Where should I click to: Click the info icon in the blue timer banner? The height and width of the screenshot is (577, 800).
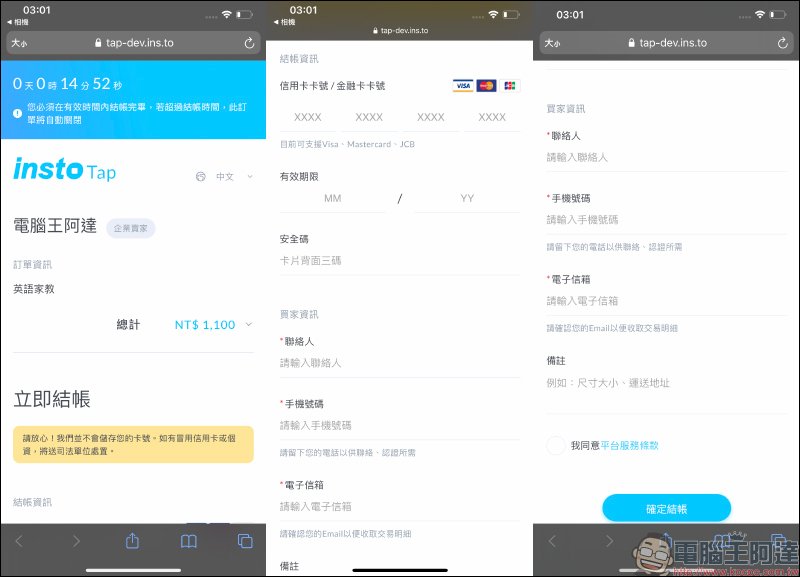pyautogui.click(x=17, y=113)
